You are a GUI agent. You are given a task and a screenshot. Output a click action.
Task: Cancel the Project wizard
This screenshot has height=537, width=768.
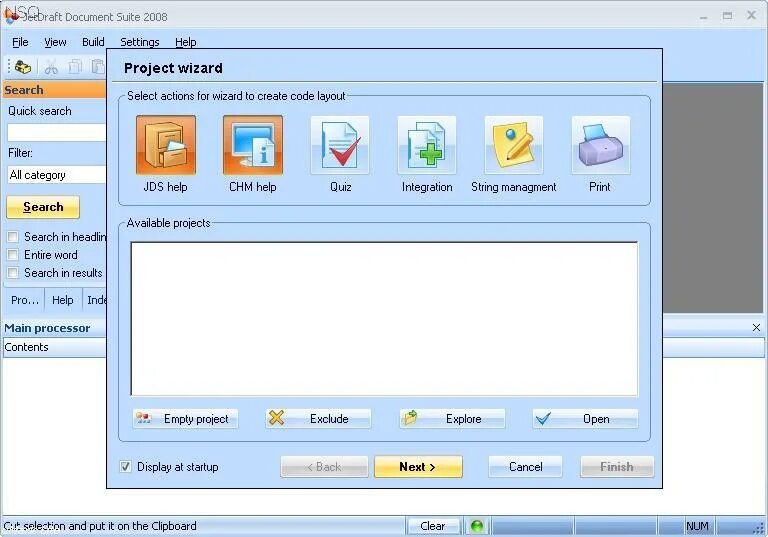(x=525, y=466)
